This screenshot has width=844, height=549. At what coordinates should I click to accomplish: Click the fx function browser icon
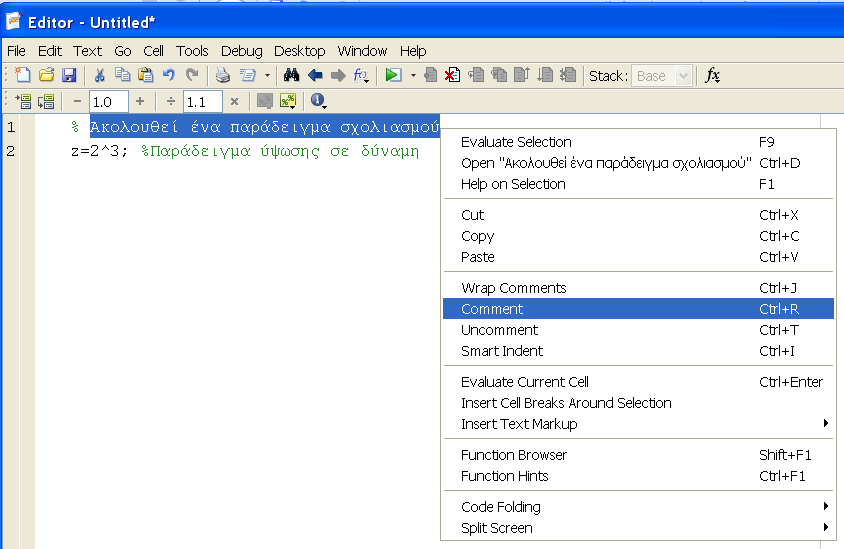(x=713, y=75)
